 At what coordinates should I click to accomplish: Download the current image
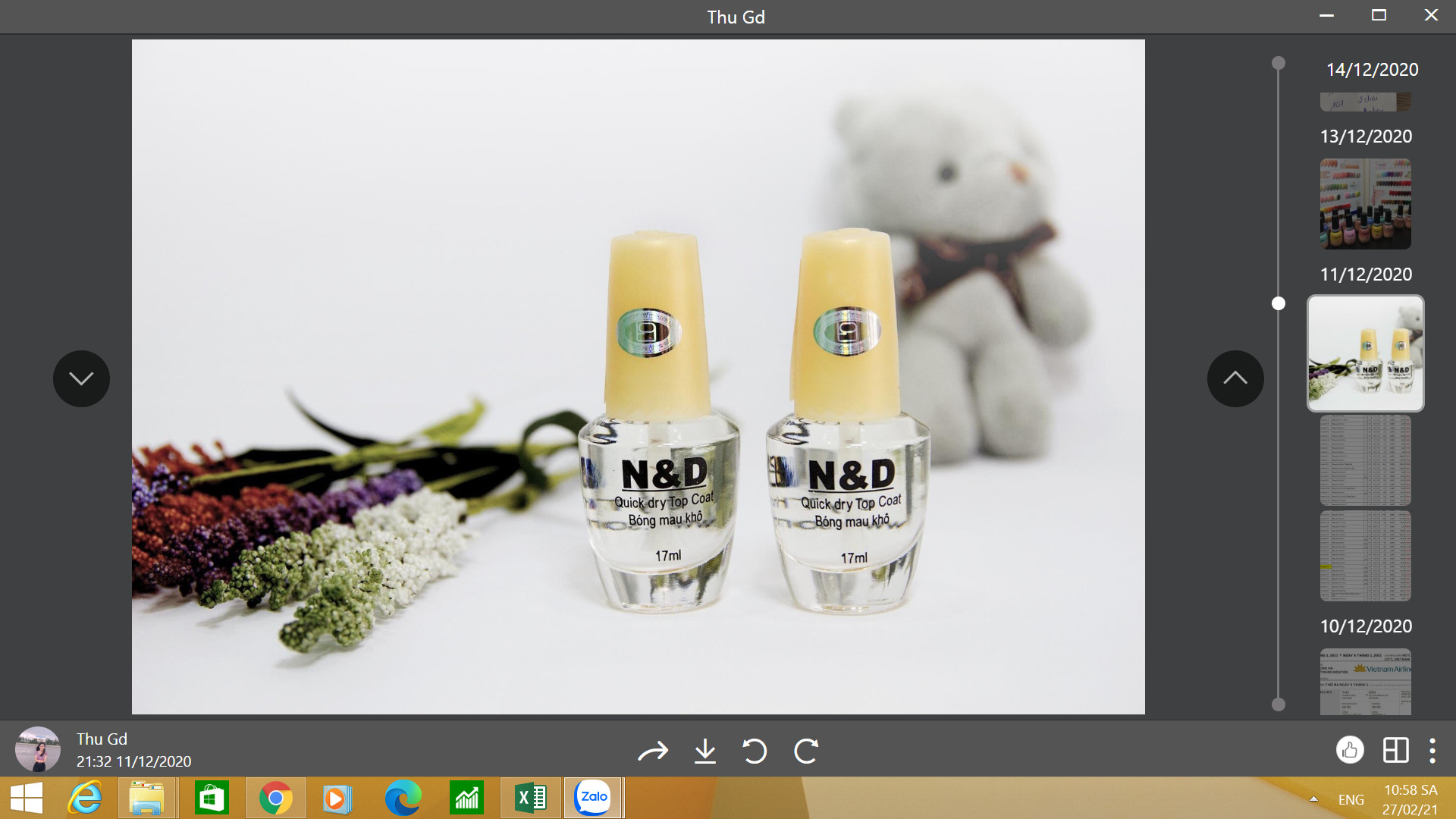[705, 751]
